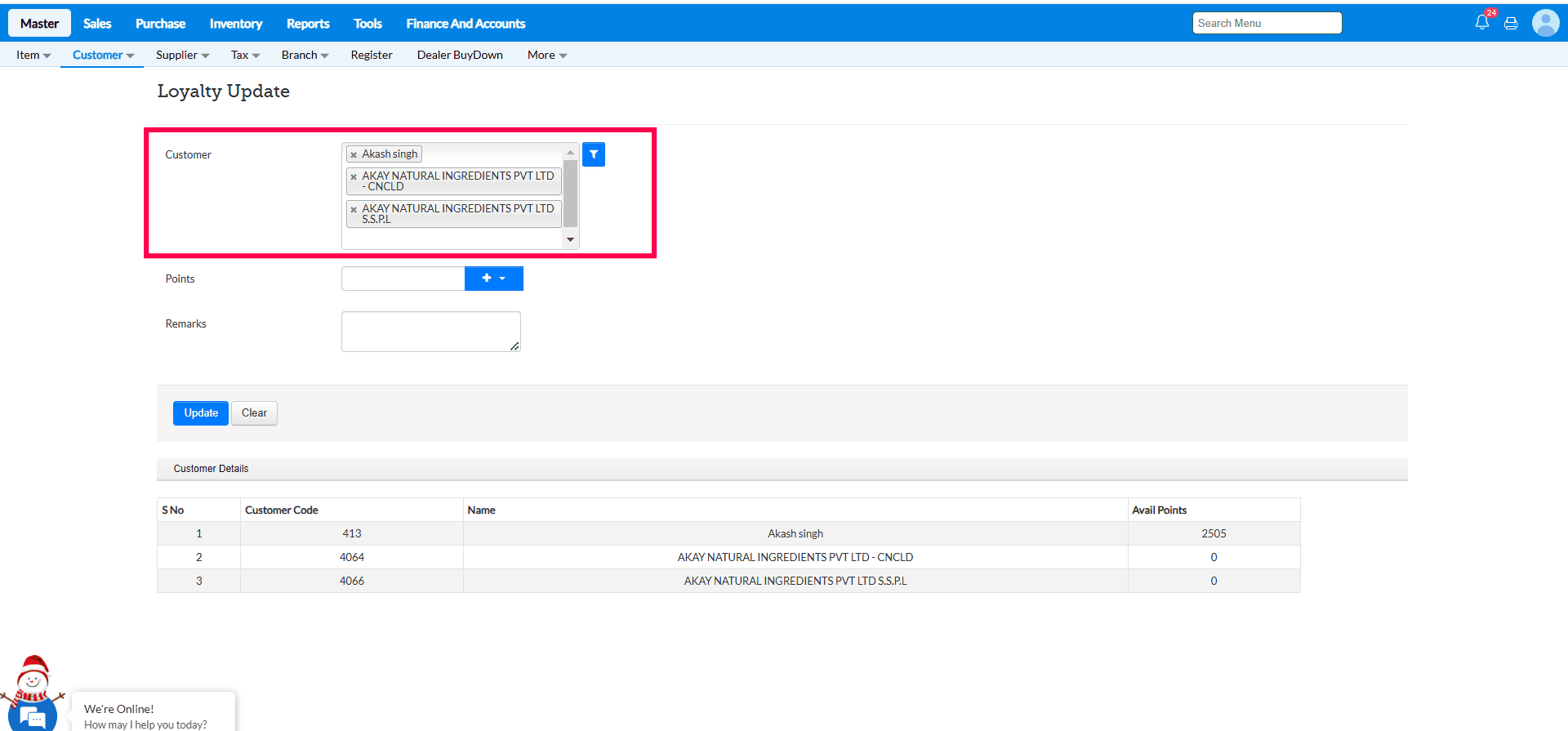Focus the Search Menu field
This screenshot has height=731, width=1568.
coord(1267,23)
